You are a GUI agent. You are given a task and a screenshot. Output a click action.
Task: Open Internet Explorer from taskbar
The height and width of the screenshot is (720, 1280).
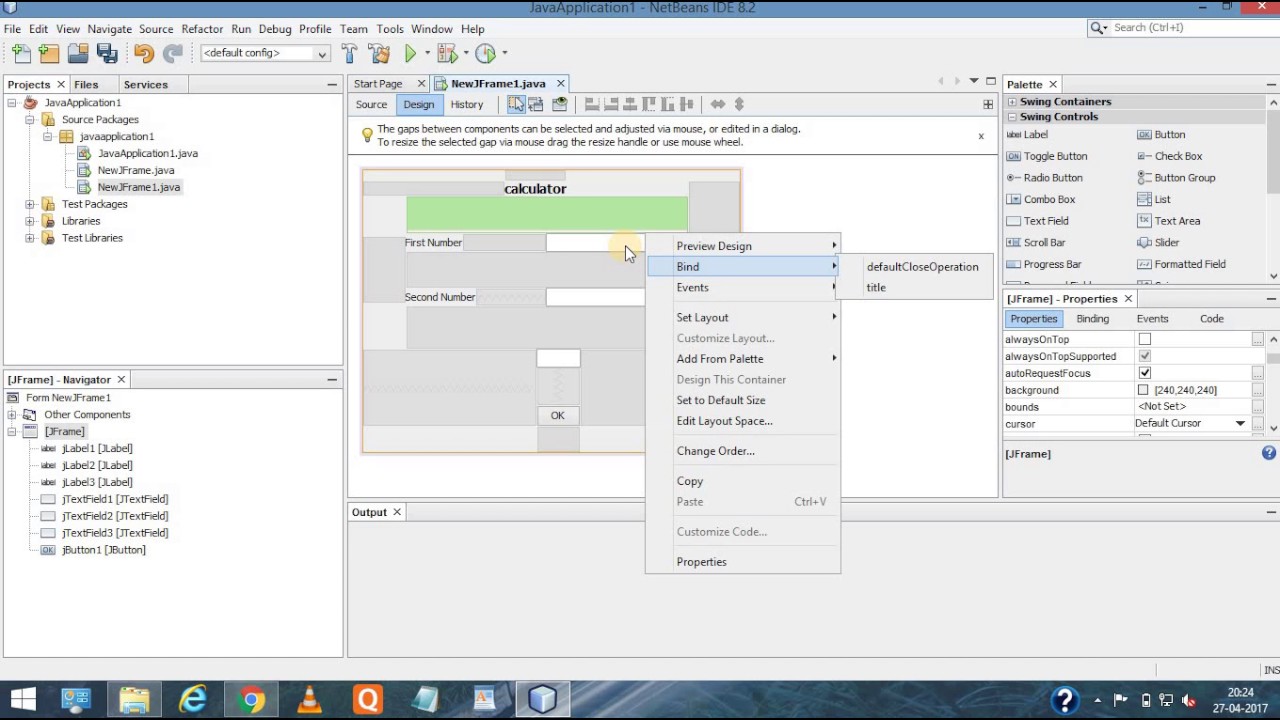click(x=192, y=699)
